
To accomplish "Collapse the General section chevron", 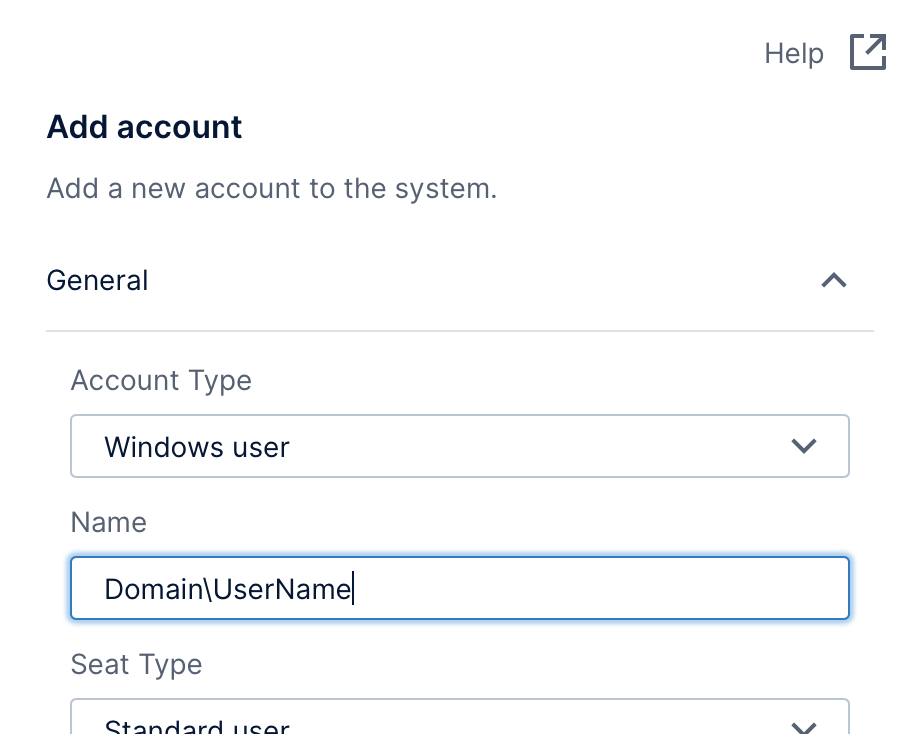I will pyautogui.click(x=834, y=281).
